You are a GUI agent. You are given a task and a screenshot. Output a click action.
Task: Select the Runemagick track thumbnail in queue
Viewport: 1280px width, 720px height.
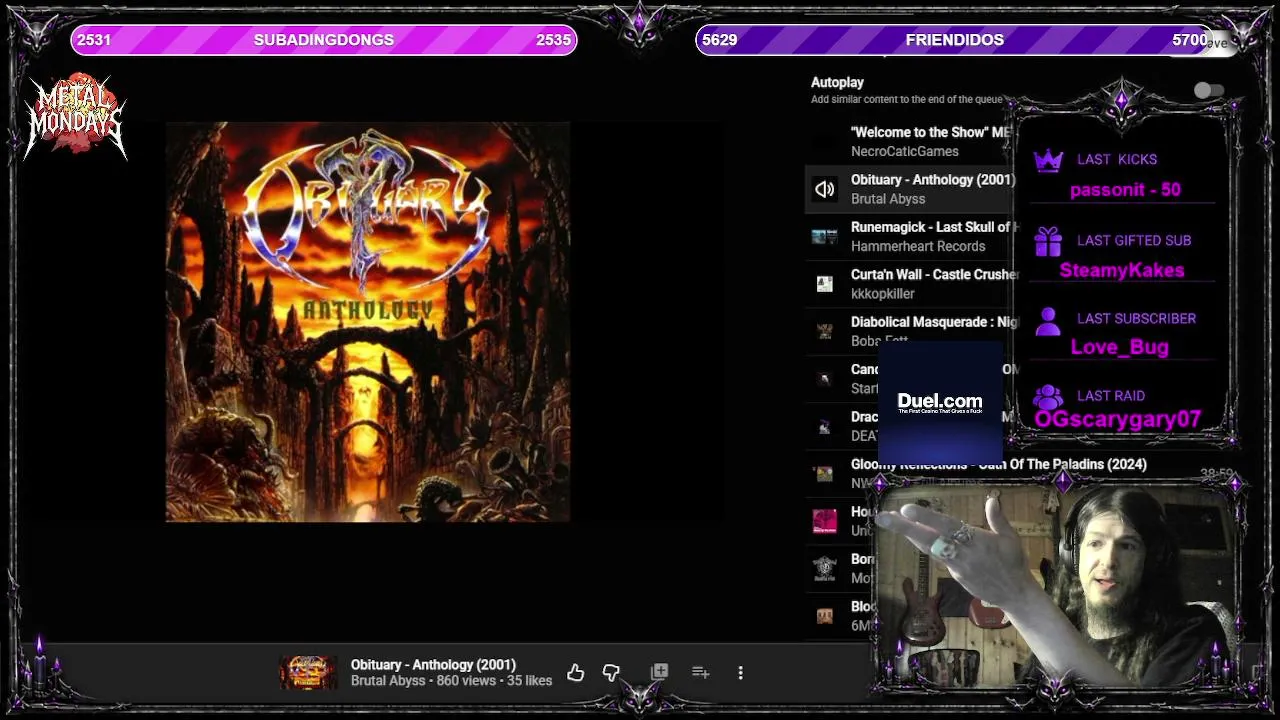(824, 237)
